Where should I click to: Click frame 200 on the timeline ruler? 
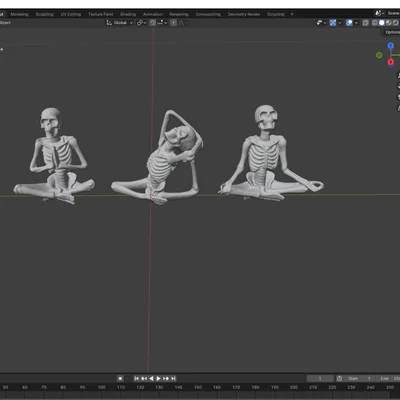pyautogui.click(x=294, y=387)
